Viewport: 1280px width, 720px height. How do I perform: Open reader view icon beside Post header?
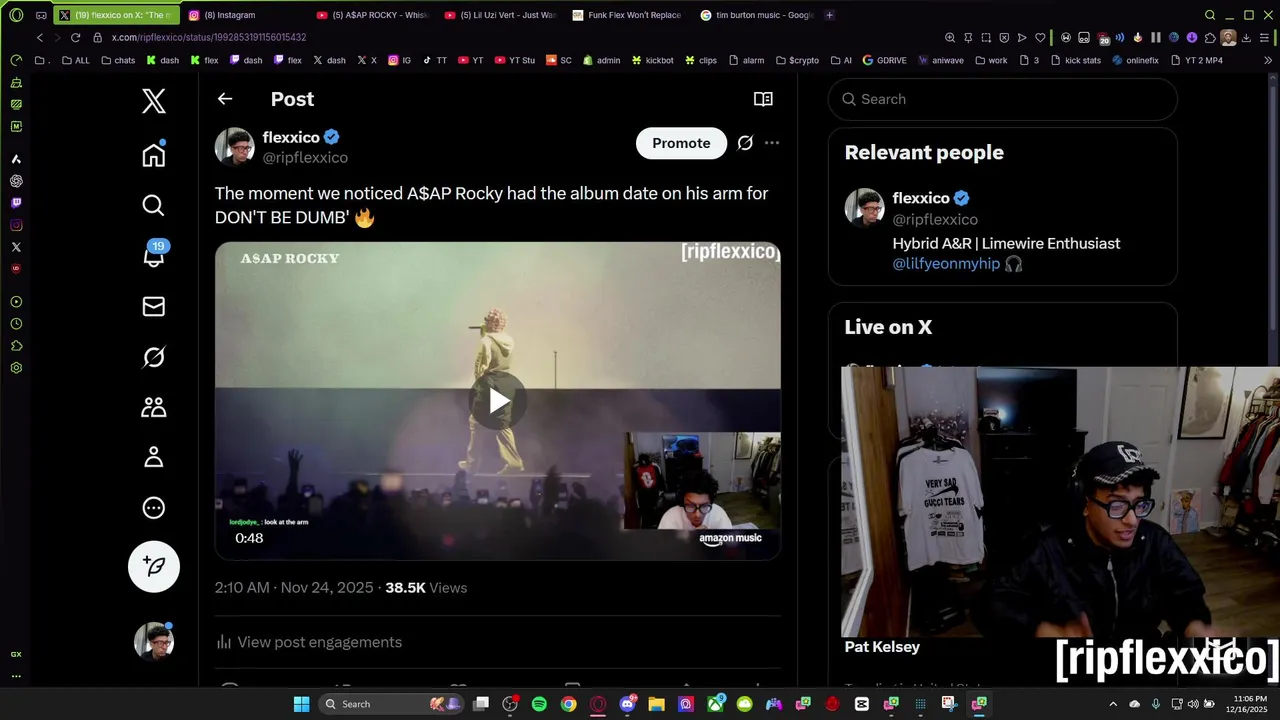(763, 99)
